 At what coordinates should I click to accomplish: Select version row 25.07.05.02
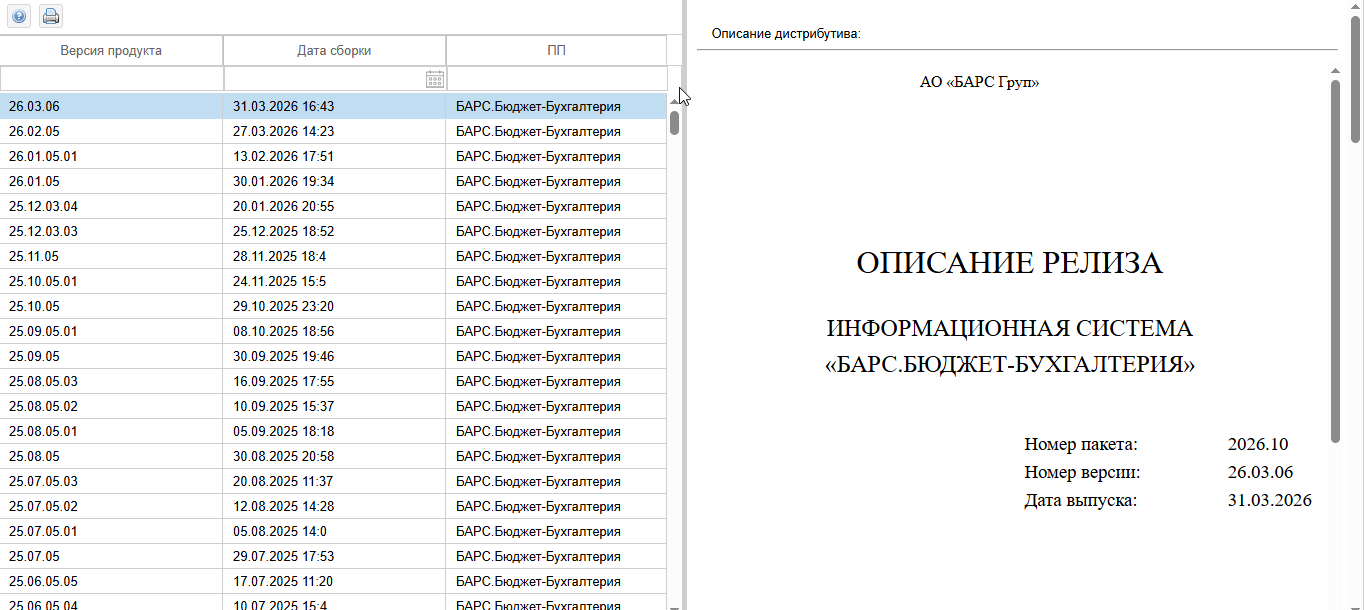click(333, 506)
